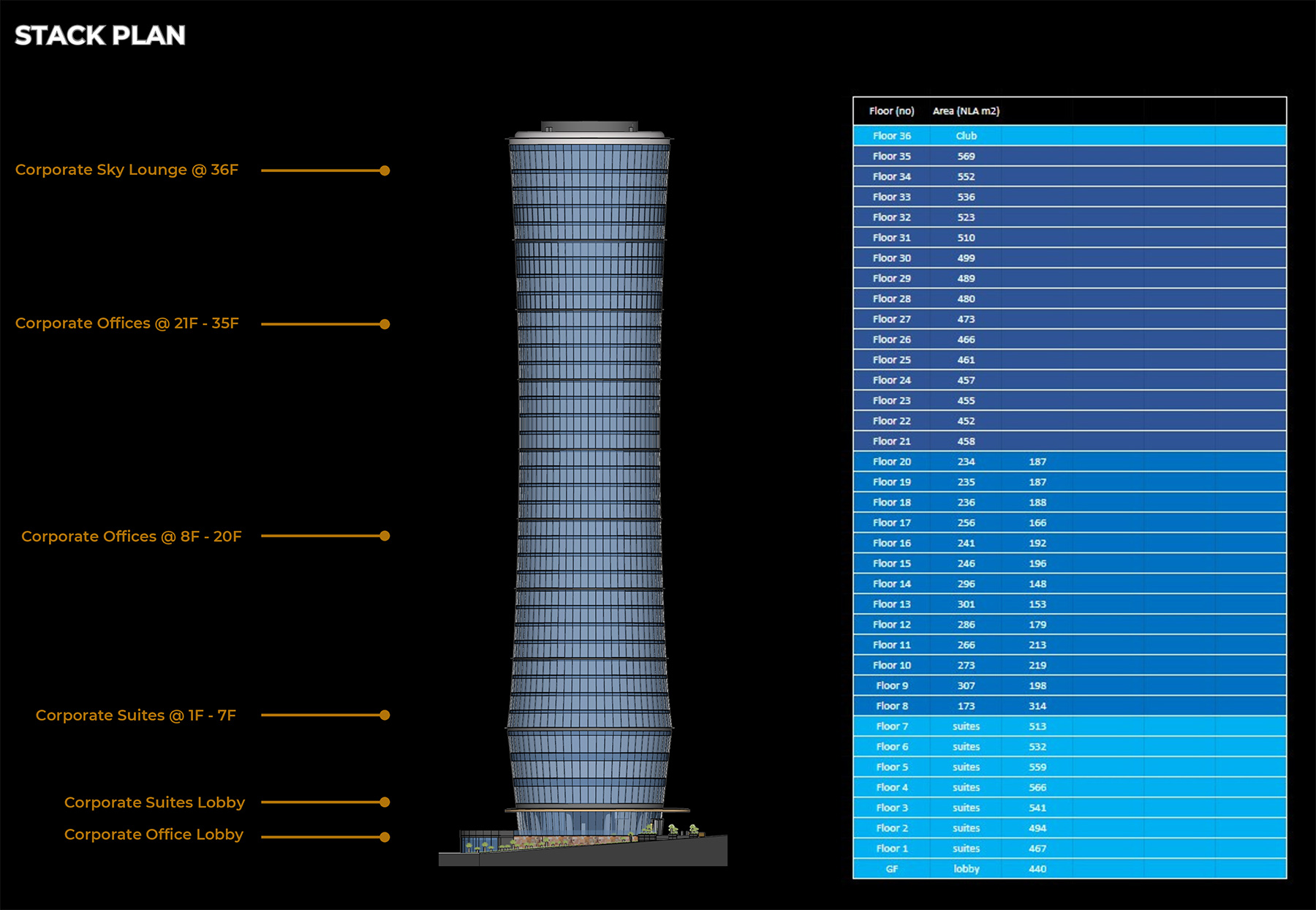Click the Corporate Offices @ 21F - 35F label
Screen dimensions: 1316x910
[x=127, y=323]
